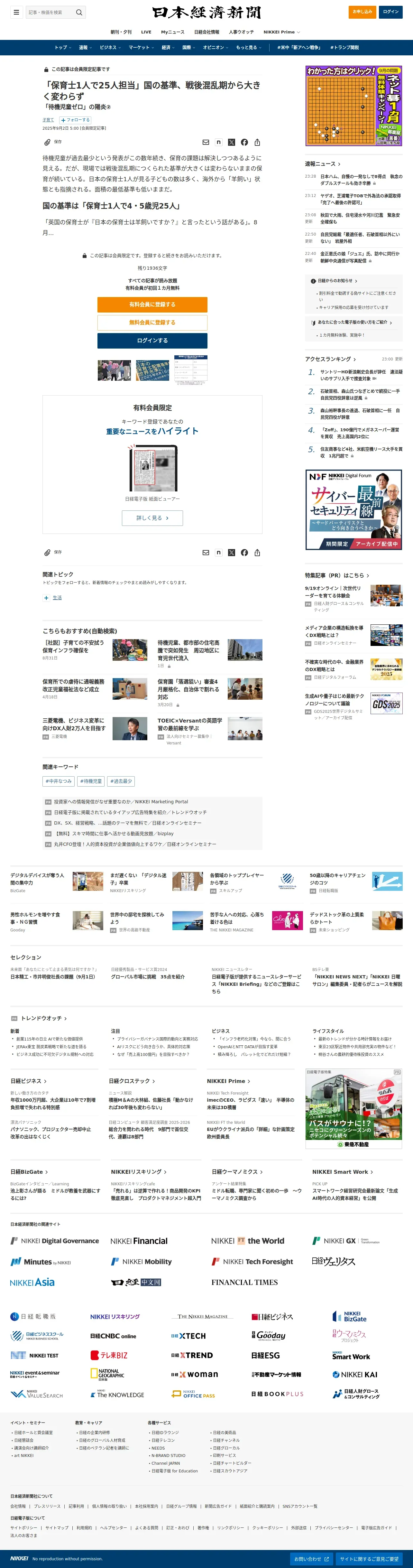
Task: Open the FINANCIAL TIMES logo link
Action: point(244,1283)
